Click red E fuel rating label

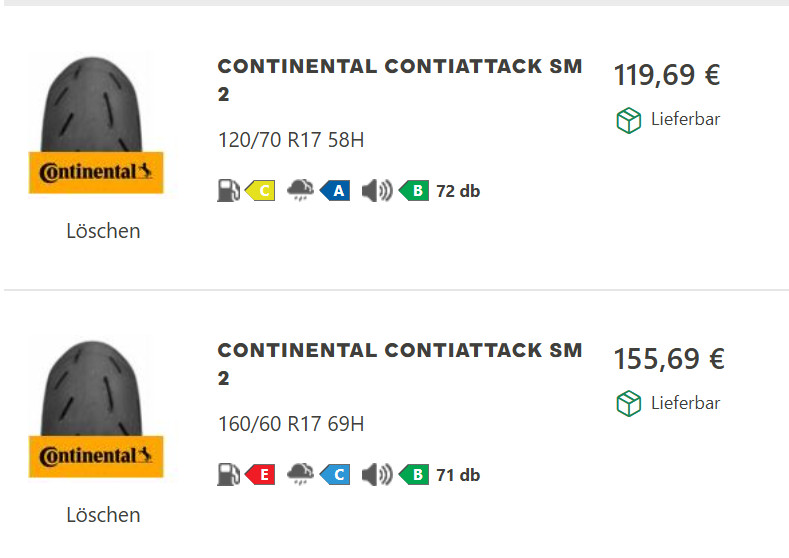click(x=261, y=475)
